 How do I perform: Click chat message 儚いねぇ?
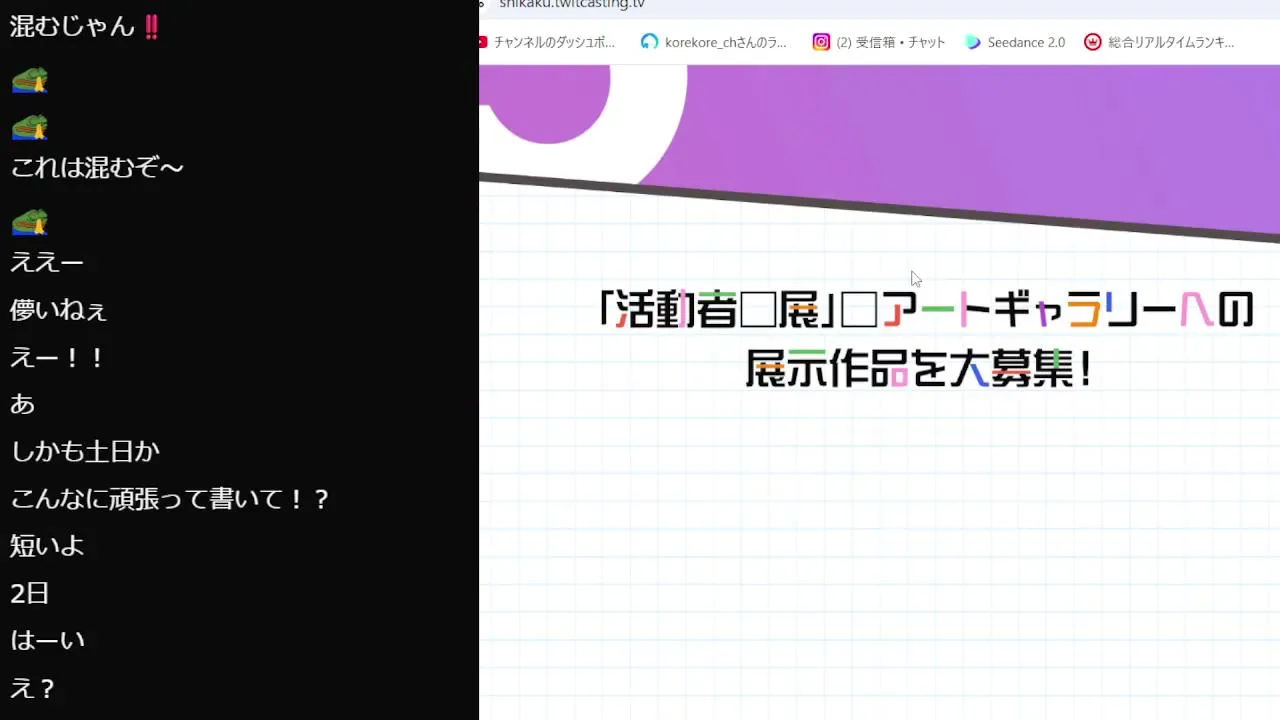coord(59,310)
